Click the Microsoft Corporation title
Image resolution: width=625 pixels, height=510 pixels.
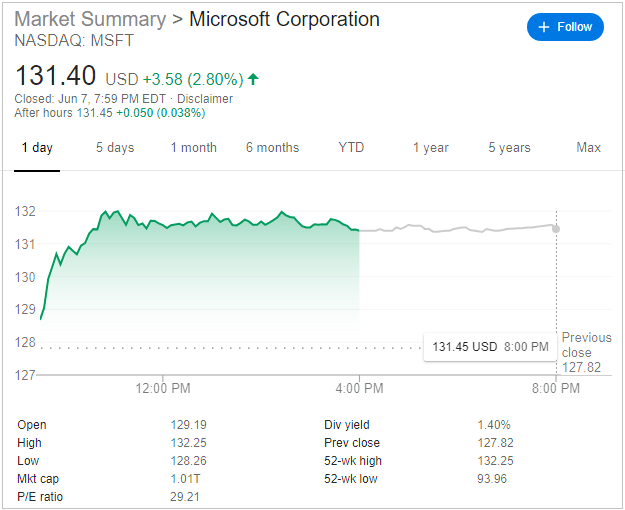pyautogui.click(x=284, y=19)
